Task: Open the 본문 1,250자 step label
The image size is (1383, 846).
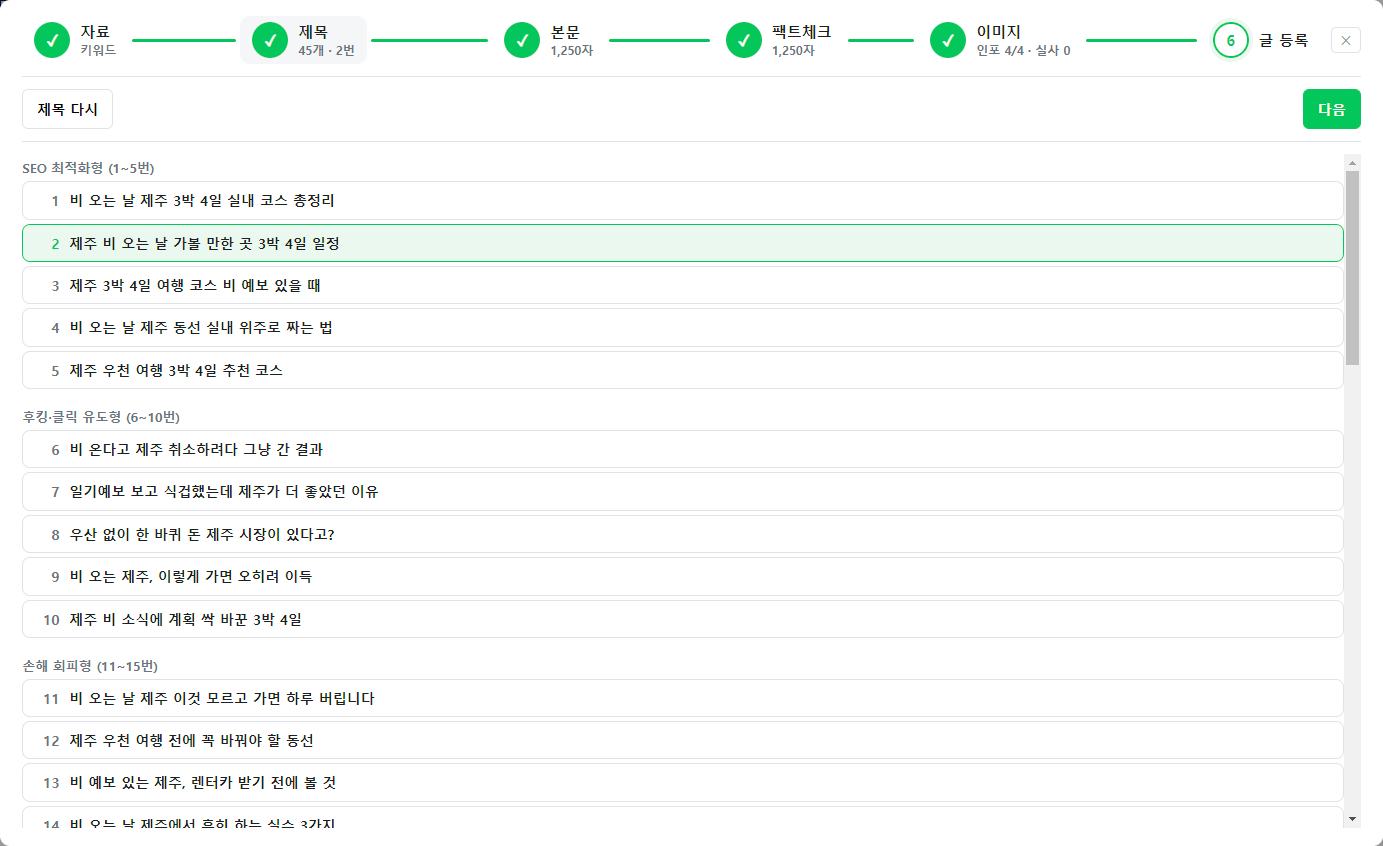Action: click(572, 40)
